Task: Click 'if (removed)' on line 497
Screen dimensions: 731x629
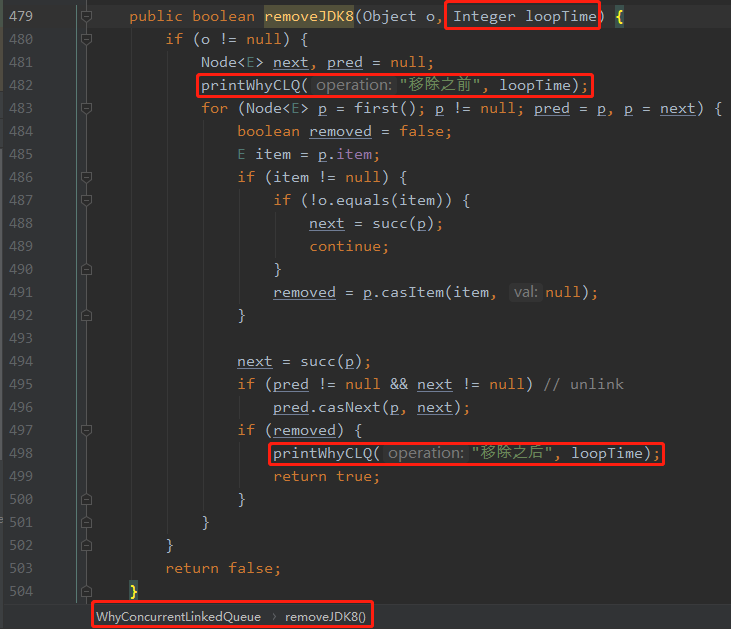Action: (x=290, y=430)
